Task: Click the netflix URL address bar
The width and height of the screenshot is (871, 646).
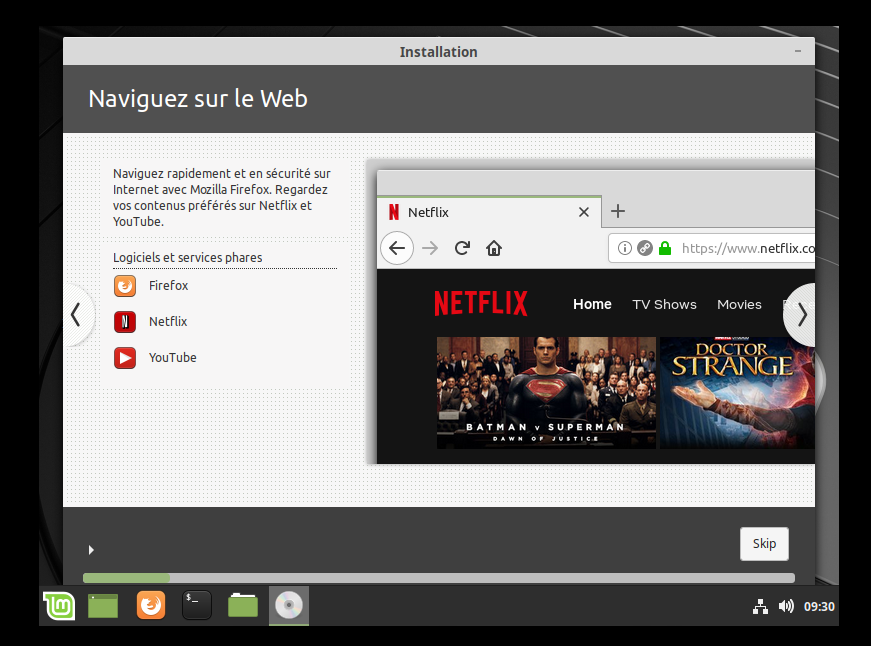Action: point(712,248)
